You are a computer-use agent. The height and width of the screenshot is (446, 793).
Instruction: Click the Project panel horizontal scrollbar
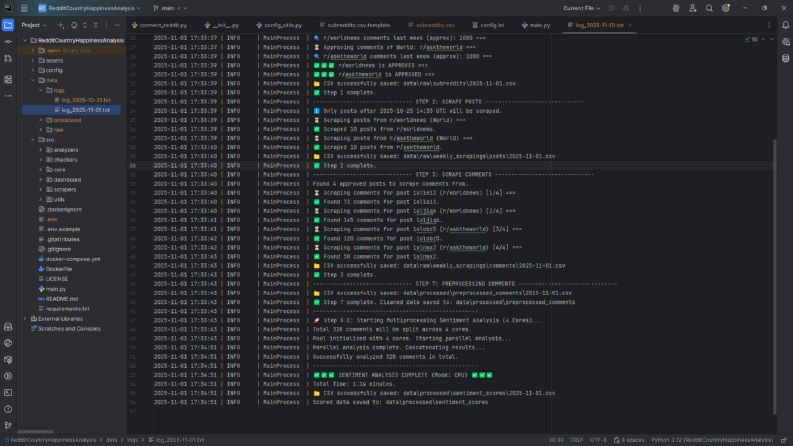[x=35, y=432]
